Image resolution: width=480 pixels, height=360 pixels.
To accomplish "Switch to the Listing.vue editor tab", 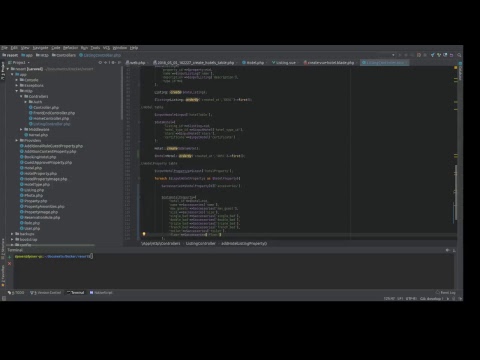I will coord(284,63).
